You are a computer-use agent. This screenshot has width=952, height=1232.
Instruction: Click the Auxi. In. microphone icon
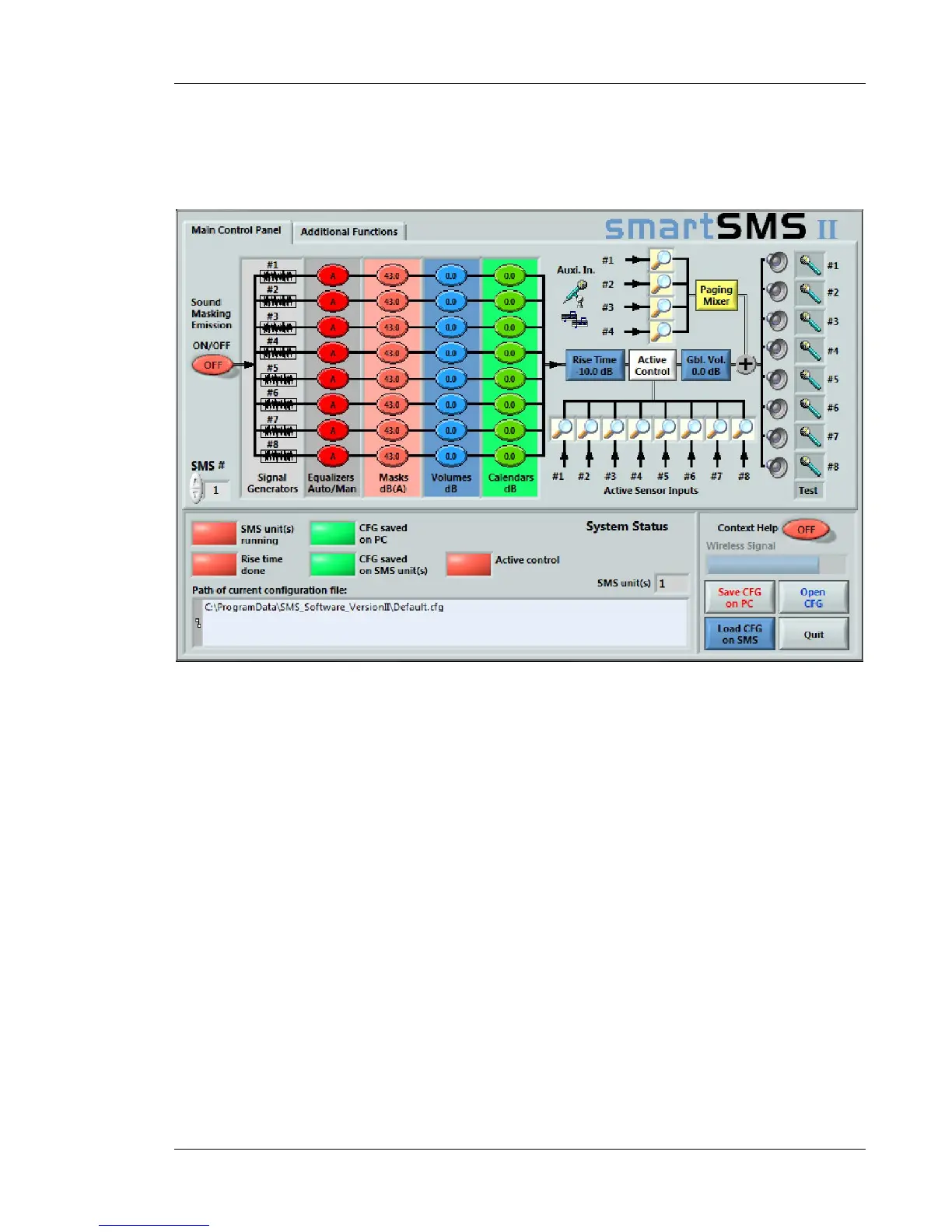coord(575,293)
